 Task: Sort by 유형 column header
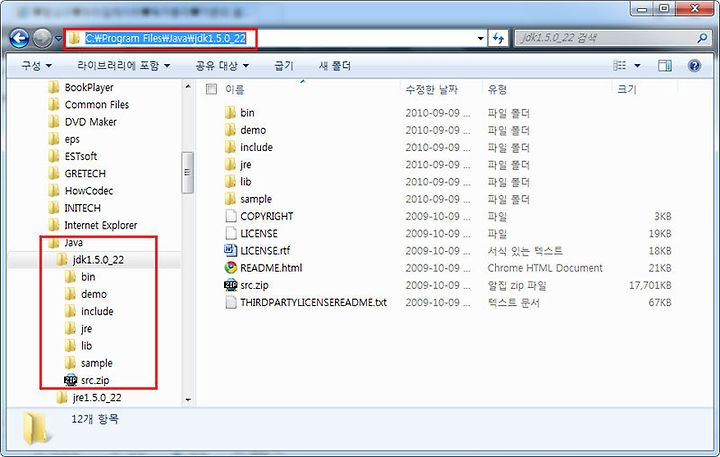pyautogui.click(x=497, y=90)
